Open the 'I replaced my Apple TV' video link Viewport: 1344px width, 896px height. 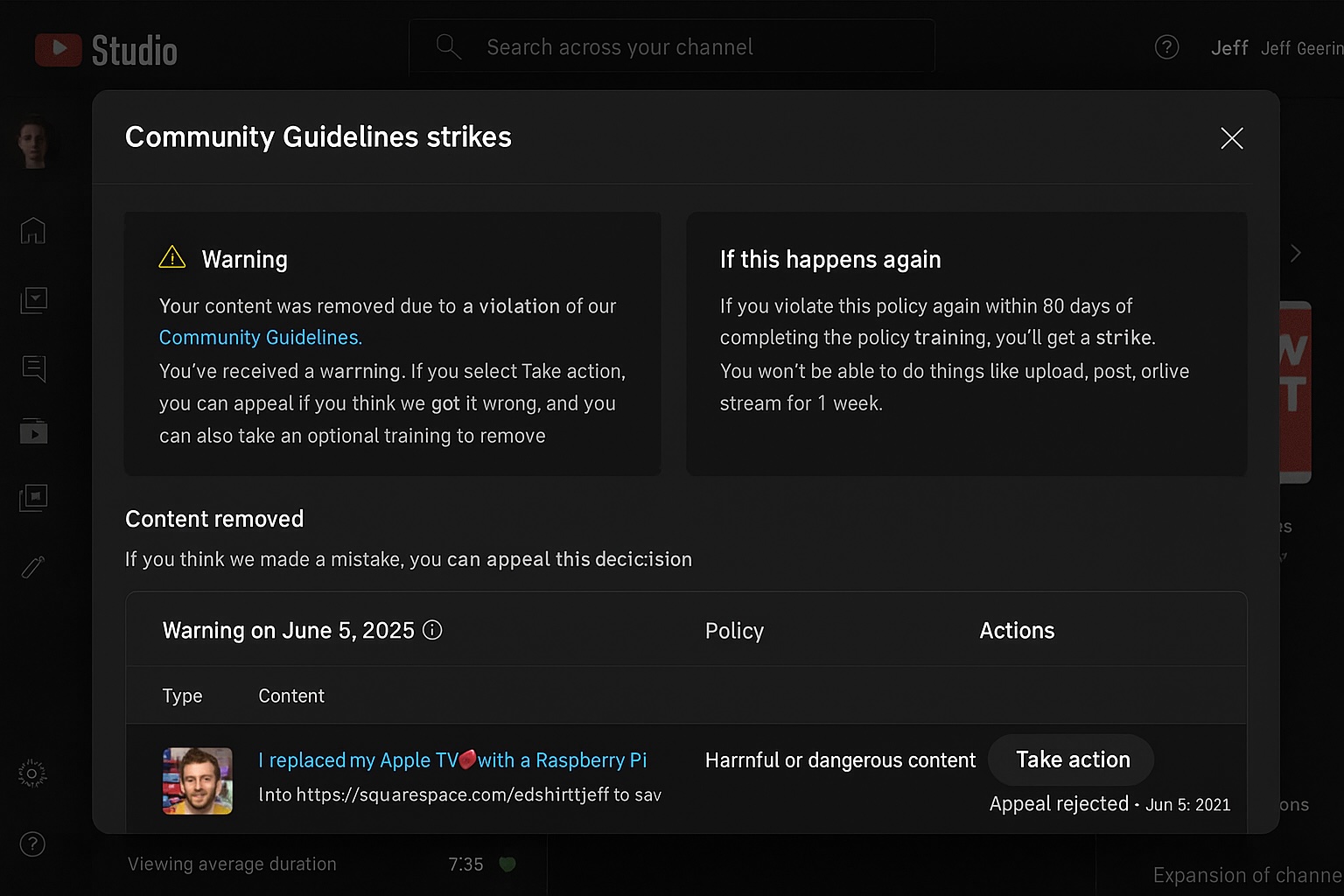(x=452, y=760)
